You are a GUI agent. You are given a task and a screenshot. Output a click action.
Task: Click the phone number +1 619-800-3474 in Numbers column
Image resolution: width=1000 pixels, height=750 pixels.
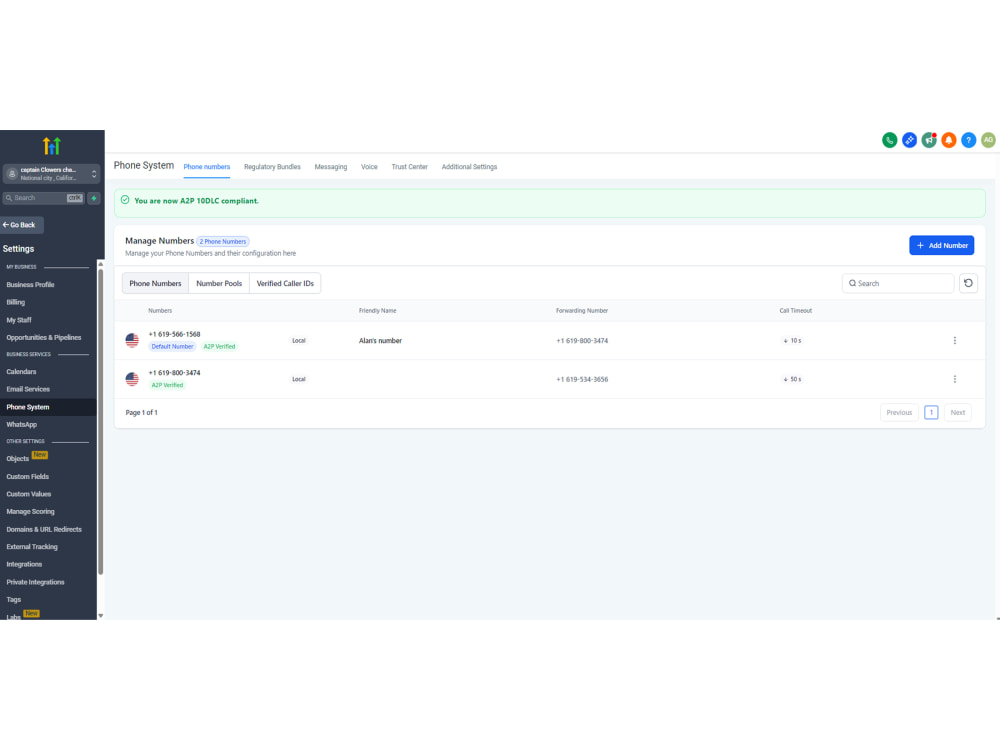(x=174, y=373)
